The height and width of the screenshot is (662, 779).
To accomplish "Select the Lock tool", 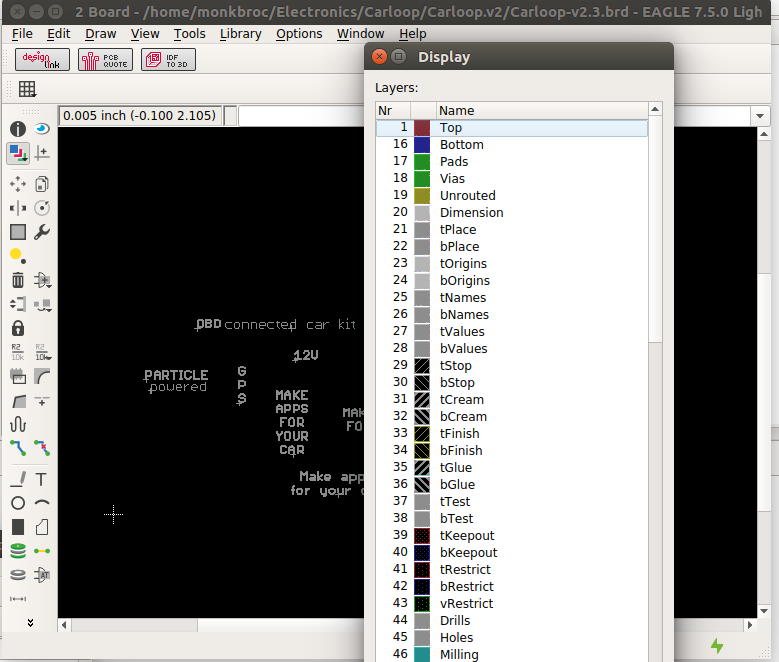I will pyautogui.click(x=18, y=329).
